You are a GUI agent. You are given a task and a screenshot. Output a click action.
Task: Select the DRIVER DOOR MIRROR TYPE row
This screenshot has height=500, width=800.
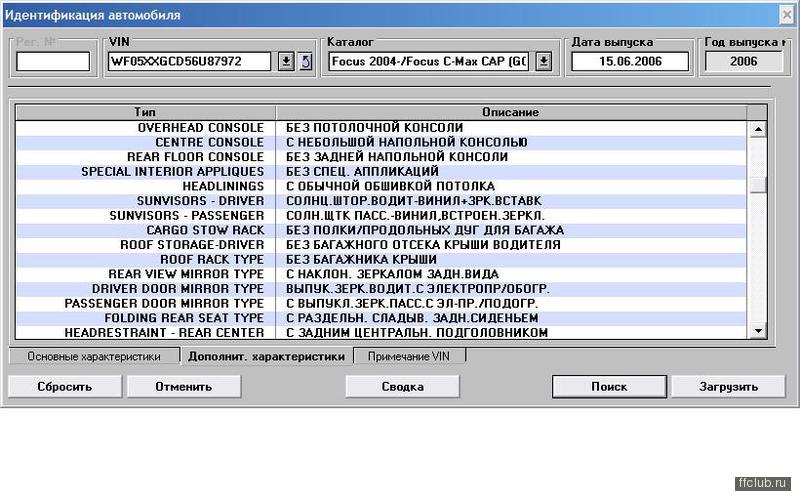point(381,289)
